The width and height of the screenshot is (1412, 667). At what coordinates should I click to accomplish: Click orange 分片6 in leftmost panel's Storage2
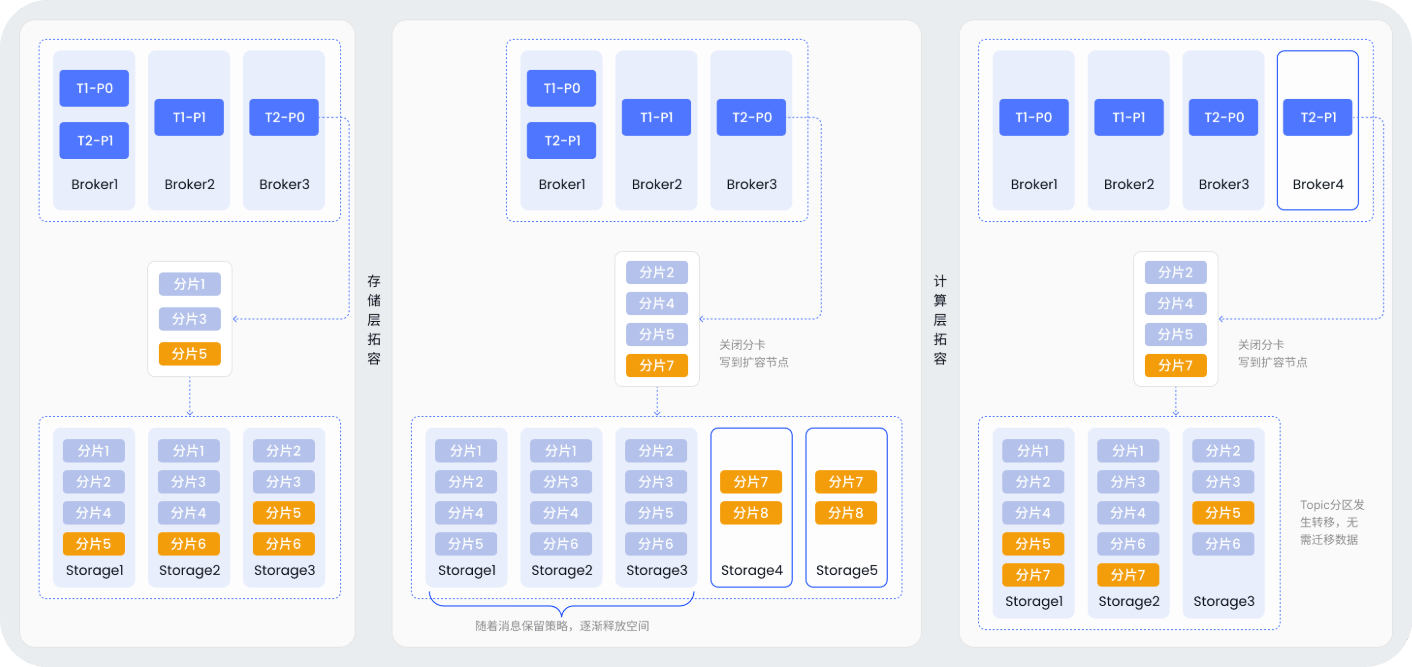coord(189,544)
